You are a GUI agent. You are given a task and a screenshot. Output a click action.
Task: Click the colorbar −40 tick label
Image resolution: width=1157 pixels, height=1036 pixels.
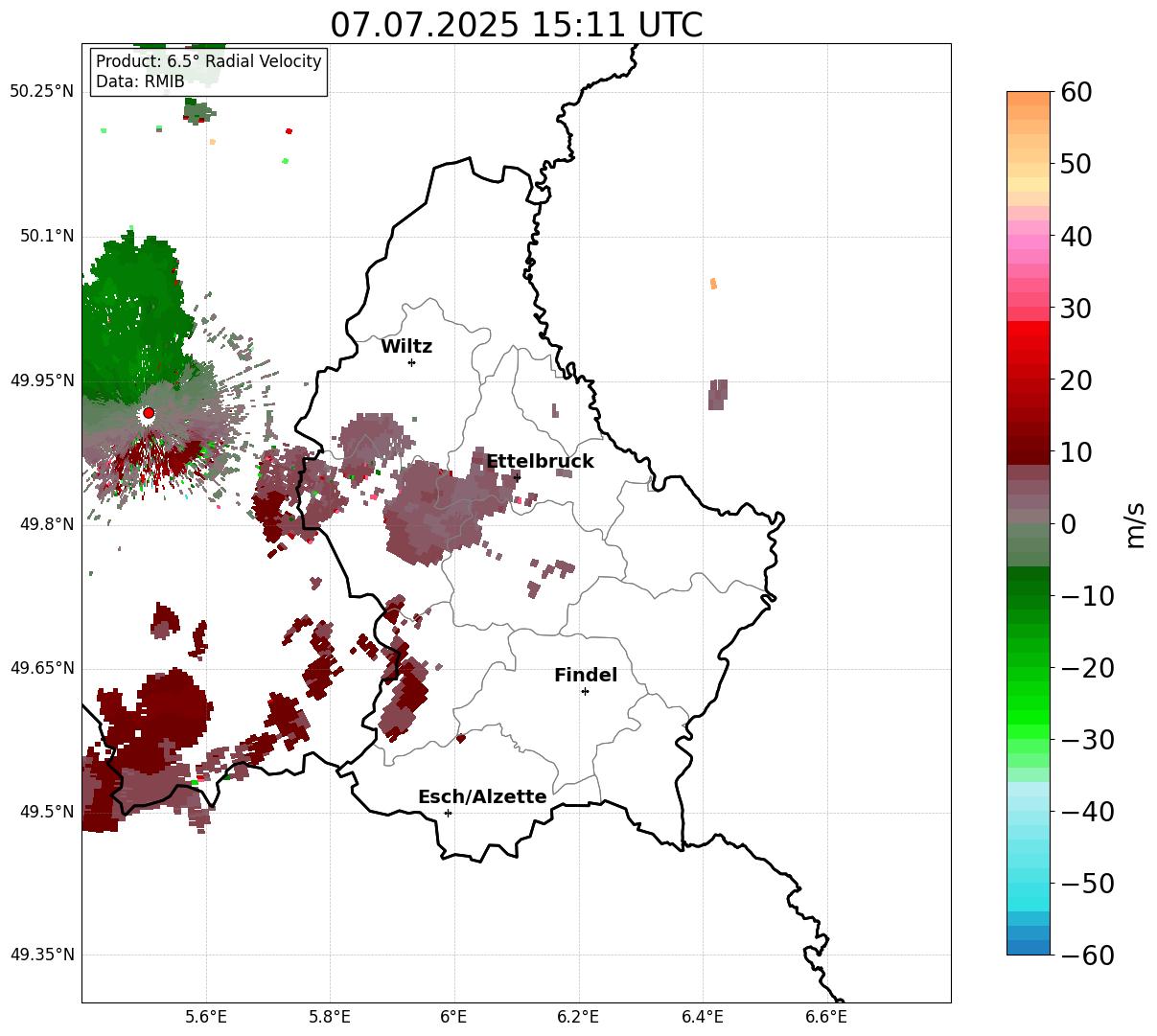1087,812
